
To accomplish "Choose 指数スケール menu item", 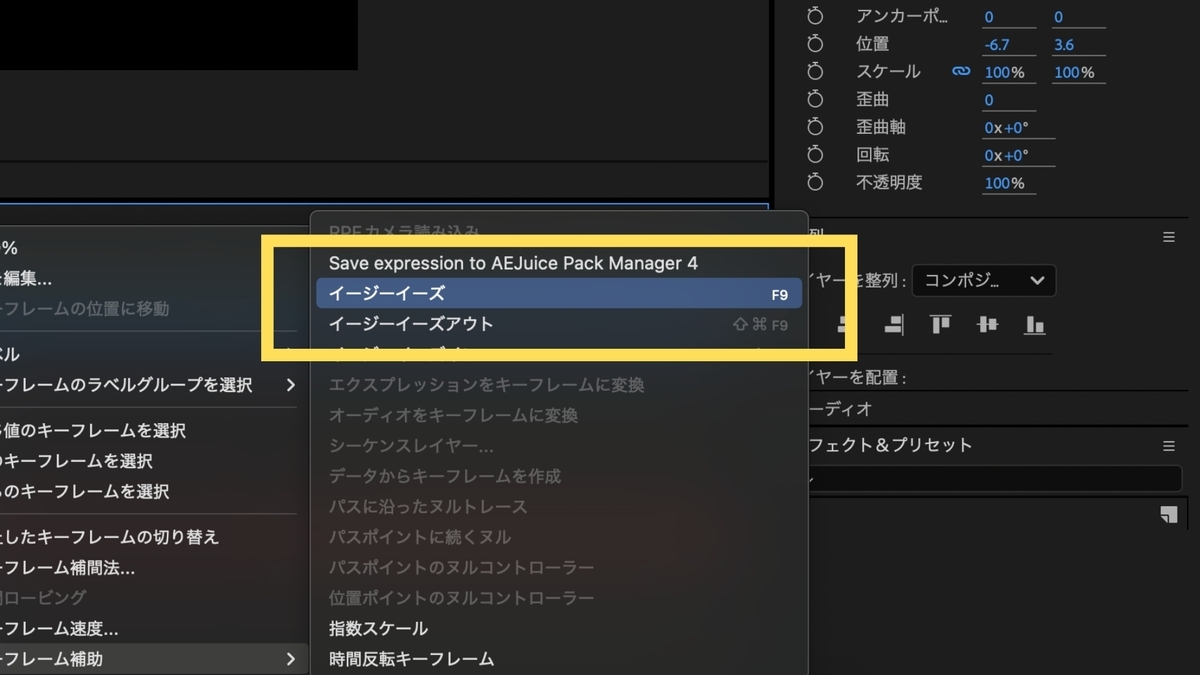I will click(x=559, y=628).
